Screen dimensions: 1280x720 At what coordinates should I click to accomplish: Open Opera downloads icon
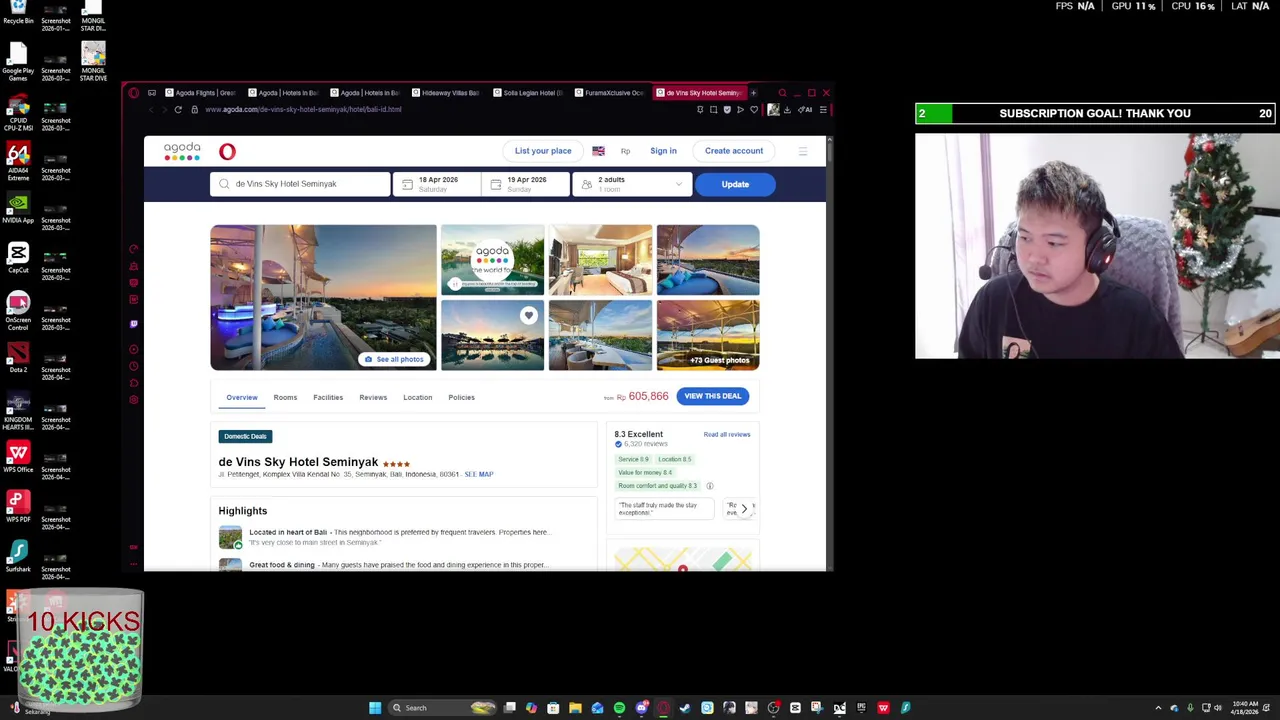coord(787,109)
